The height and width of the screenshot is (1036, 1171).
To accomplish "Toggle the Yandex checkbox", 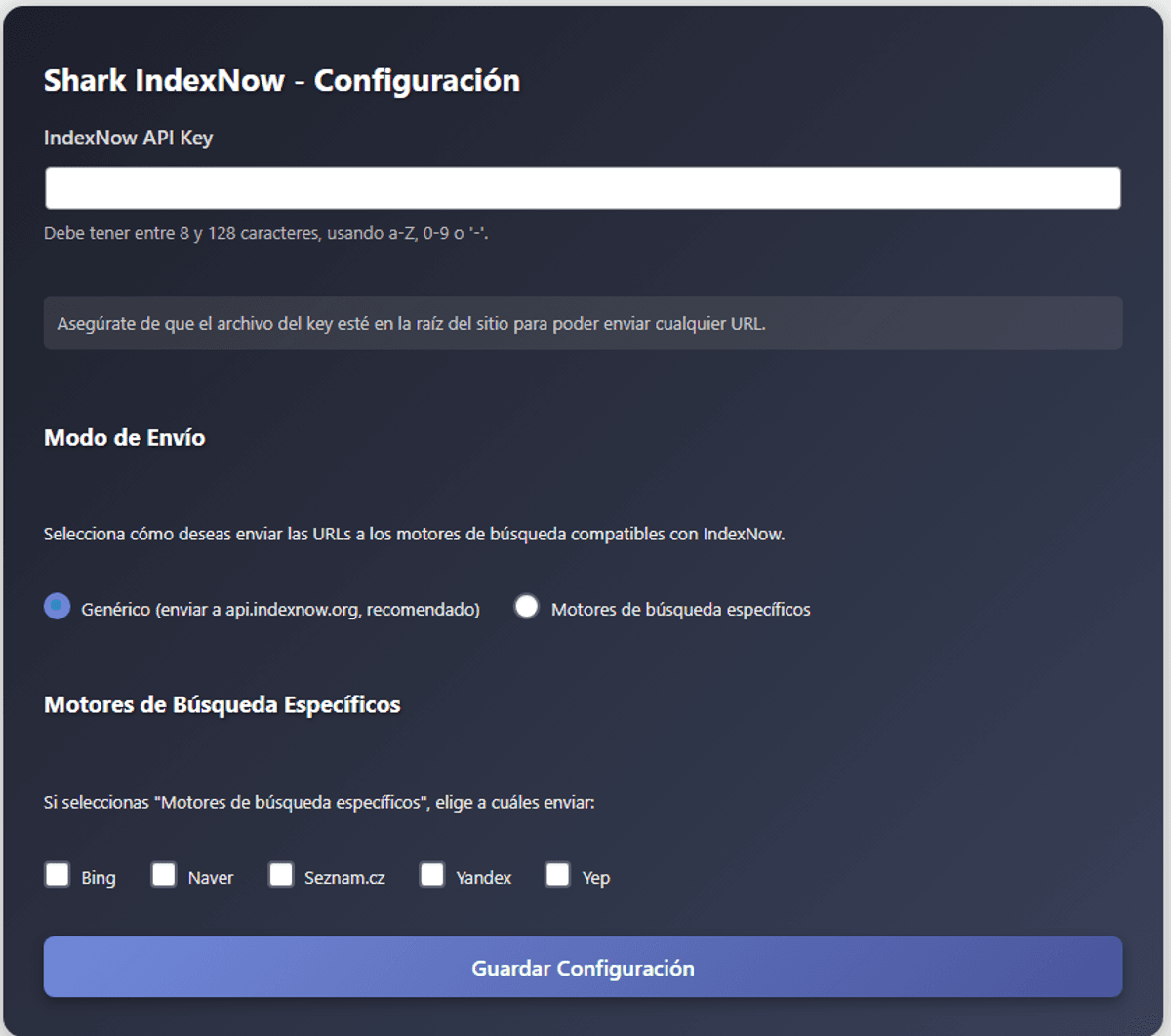I will (432, 874).
